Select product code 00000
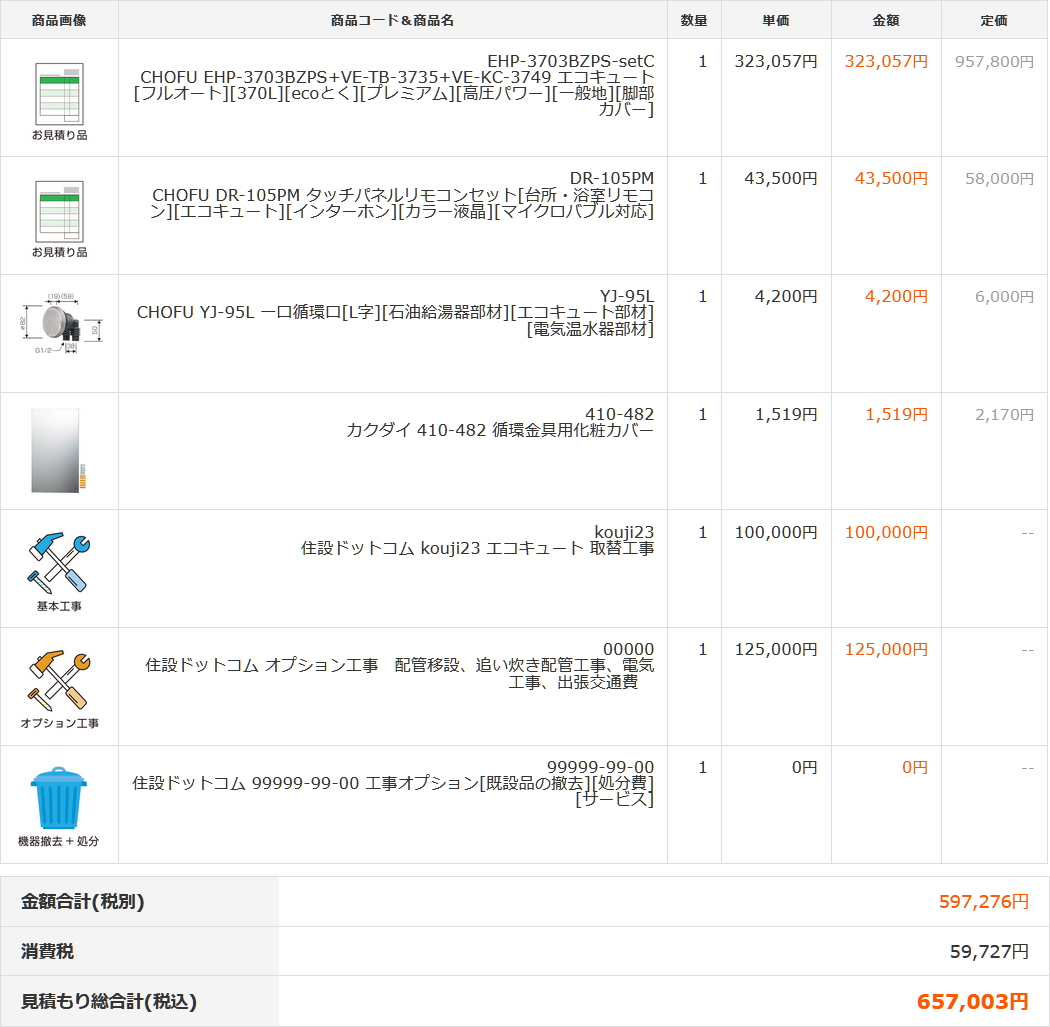The width and height of the screenshot is (1050, 1027). [x=628, y=649]
